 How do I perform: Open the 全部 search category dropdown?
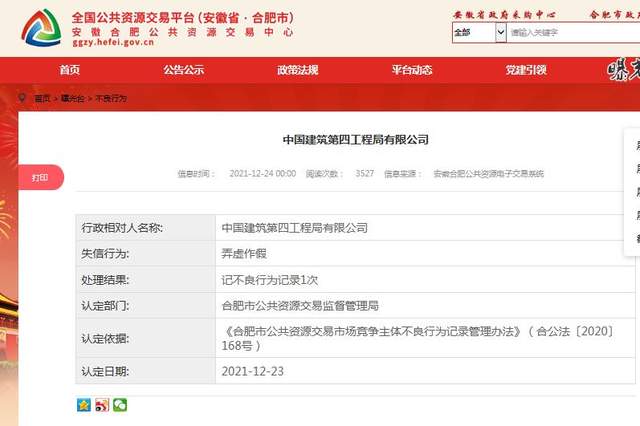479,32
